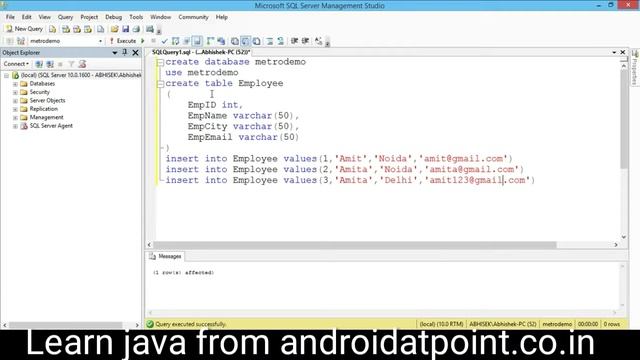Save the query with the floppy disk icon
The width and height of the screenshot is (640, 360).
[x=125, y=29]
